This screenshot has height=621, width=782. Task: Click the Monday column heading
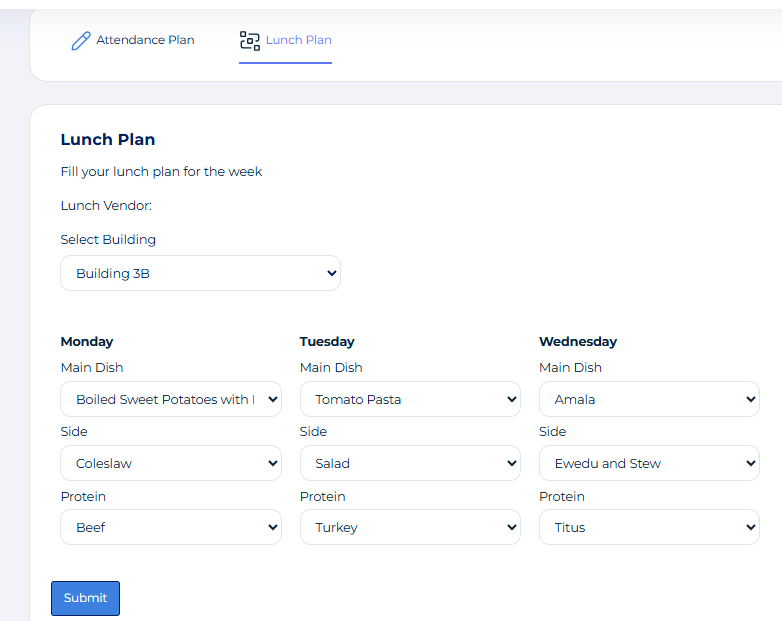tap(87, 341)
